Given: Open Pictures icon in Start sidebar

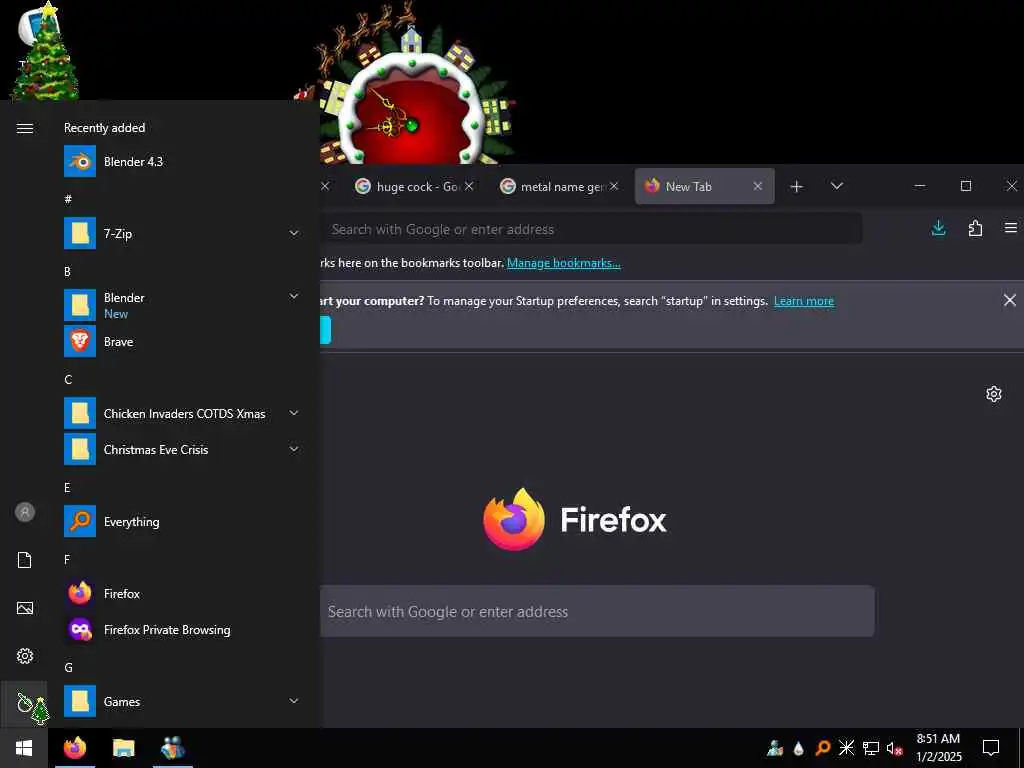Looking at the screenshot, I should (x=25, y=608).
